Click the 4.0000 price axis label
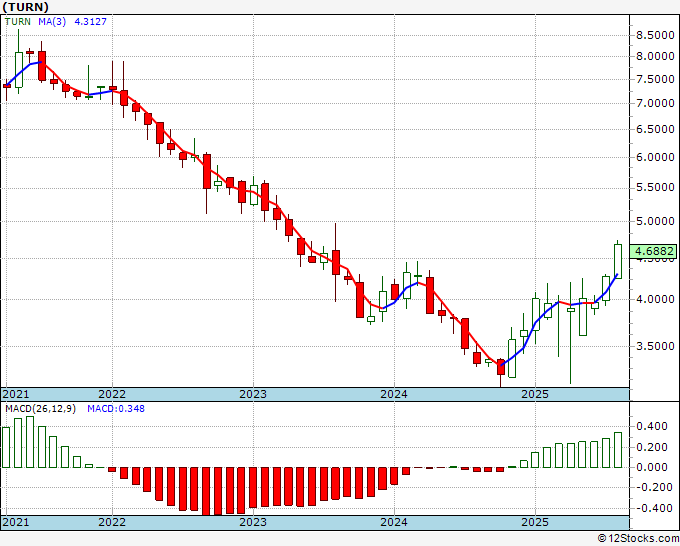Image resolution: width=680 pixels, height=546 pixels. pyautogui.click(x=655, y=299)
